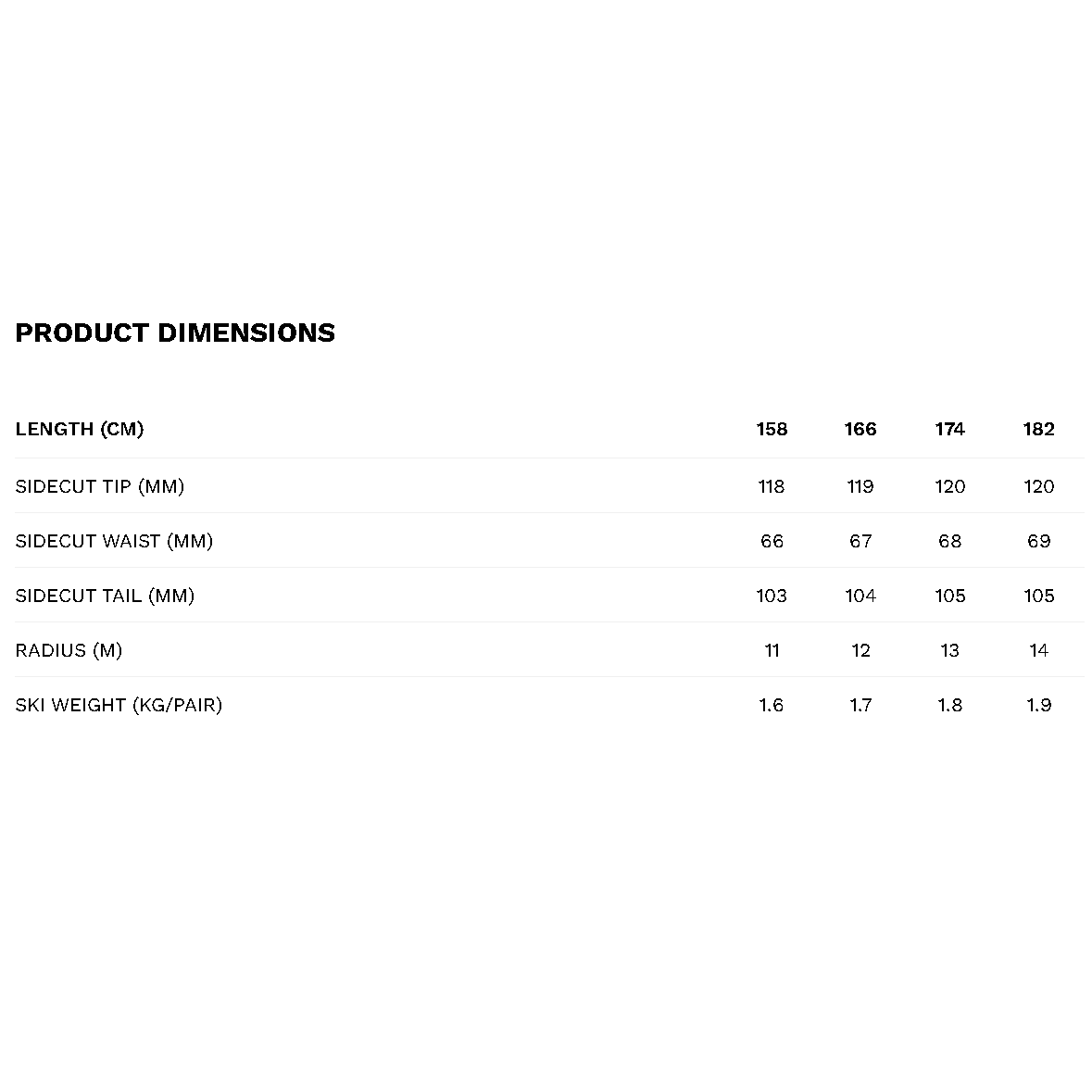Click the 174 length column header
The image size is (1092, 1092).
[950, 429]
